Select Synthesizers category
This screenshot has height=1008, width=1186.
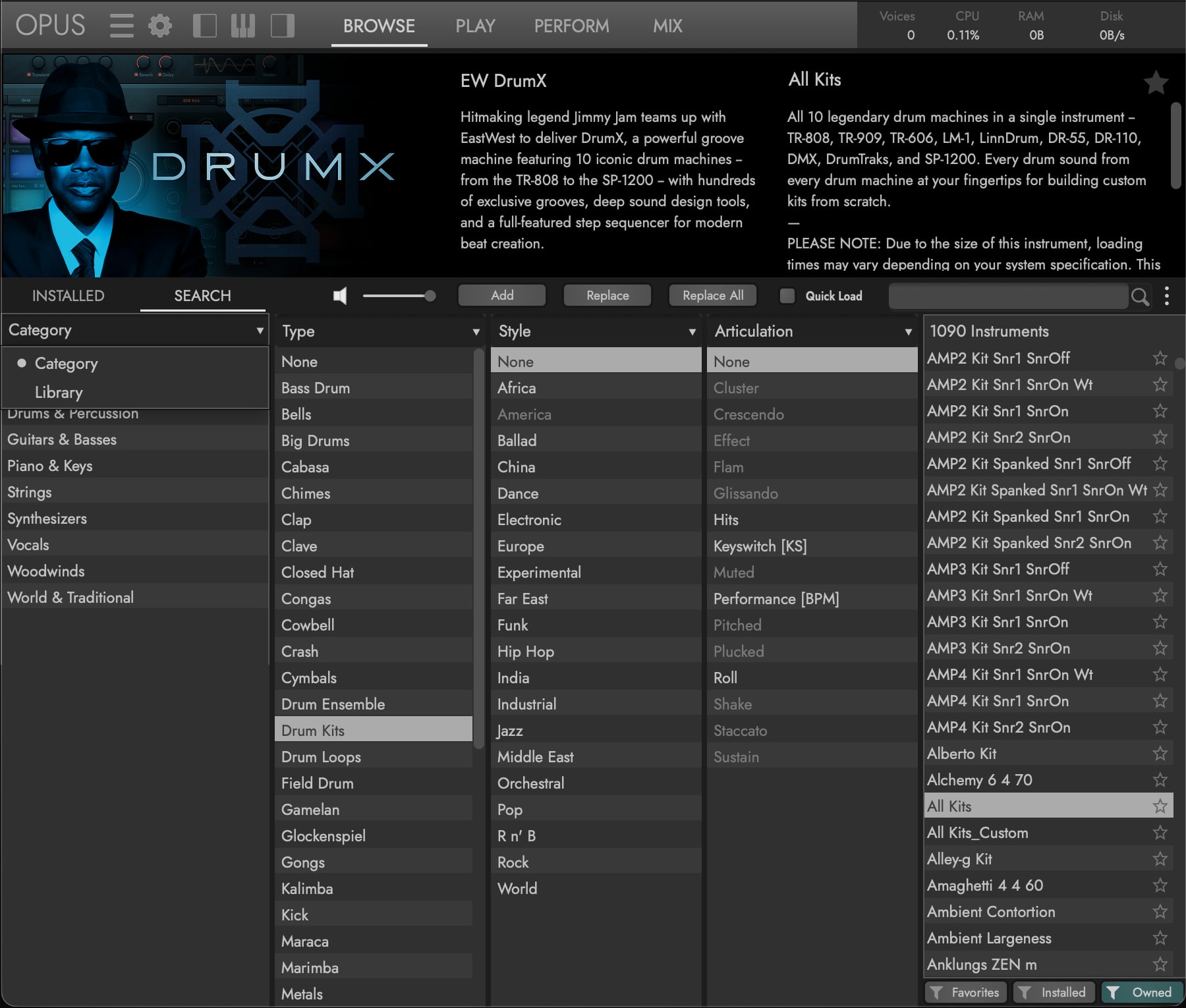point(136,518)
